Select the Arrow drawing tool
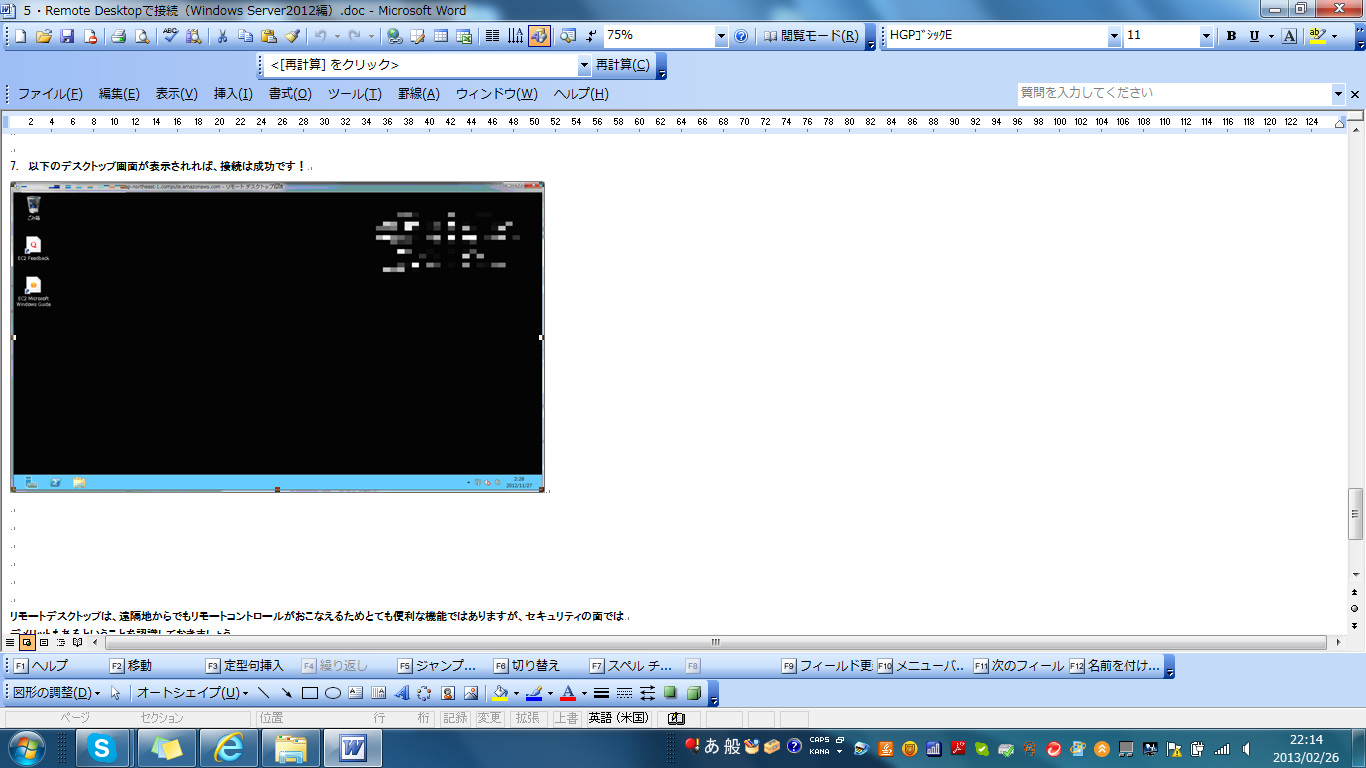 coord(287,693)
